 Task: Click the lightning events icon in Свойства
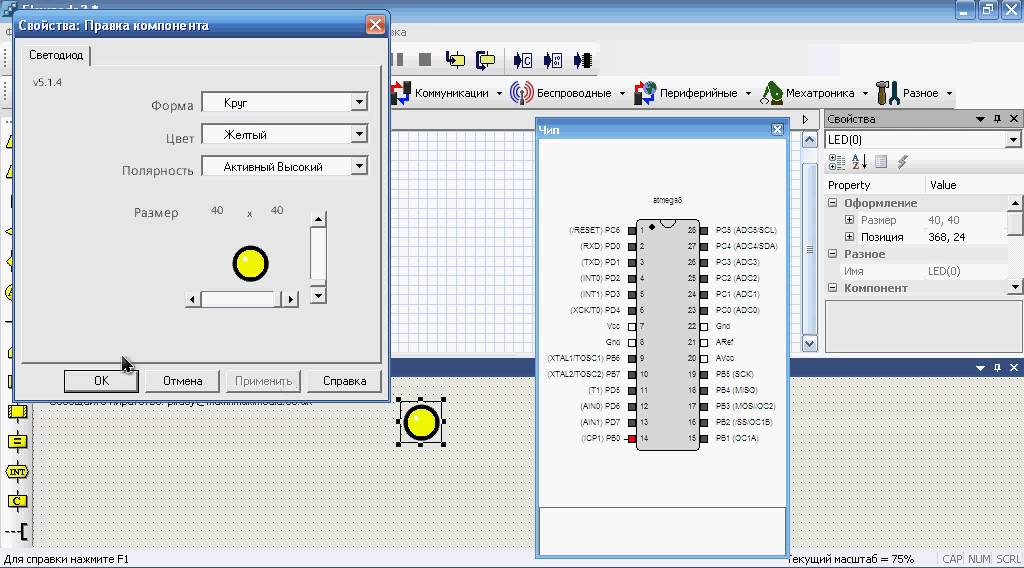[902, 162]
